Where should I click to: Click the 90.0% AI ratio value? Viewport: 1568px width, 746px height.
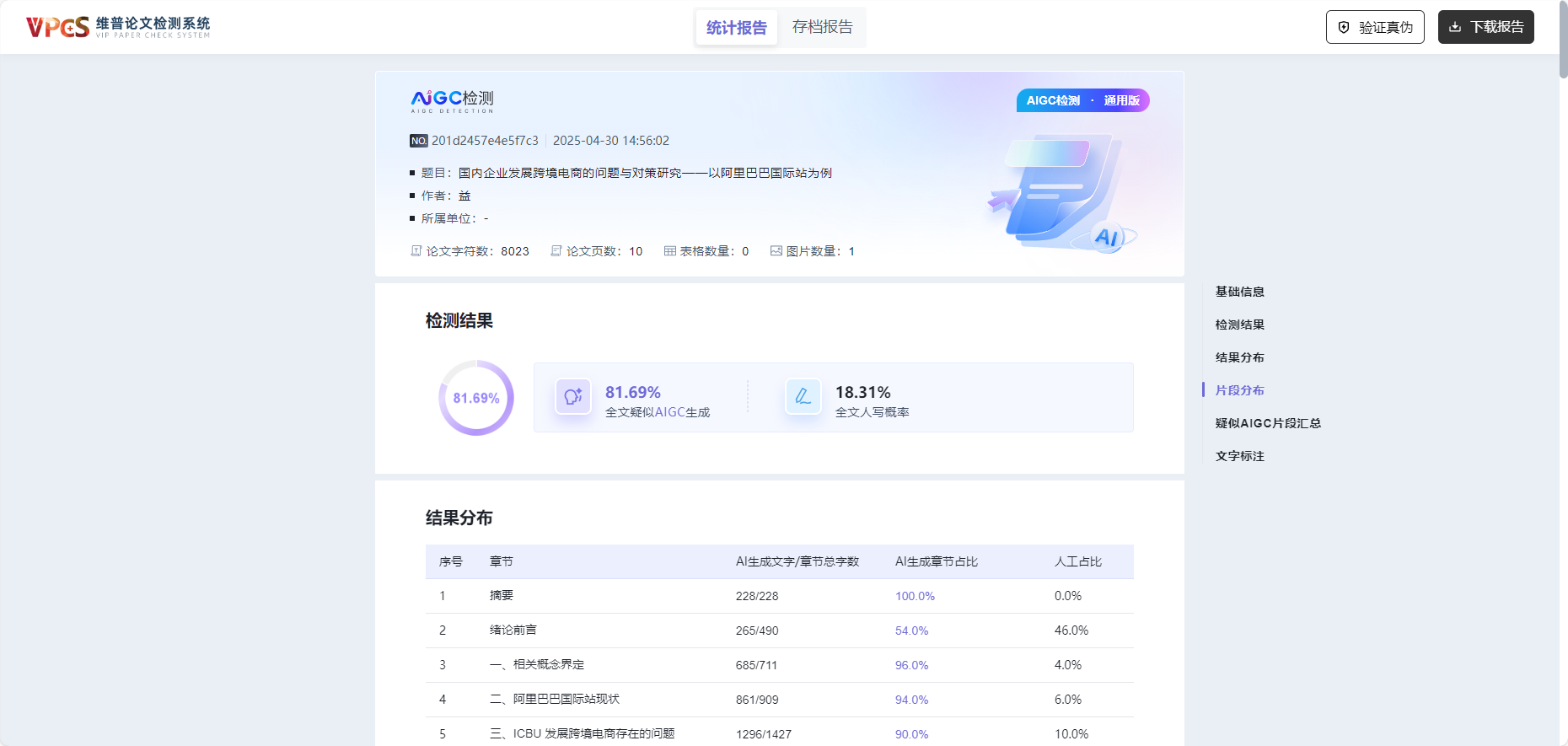[912, 734]
